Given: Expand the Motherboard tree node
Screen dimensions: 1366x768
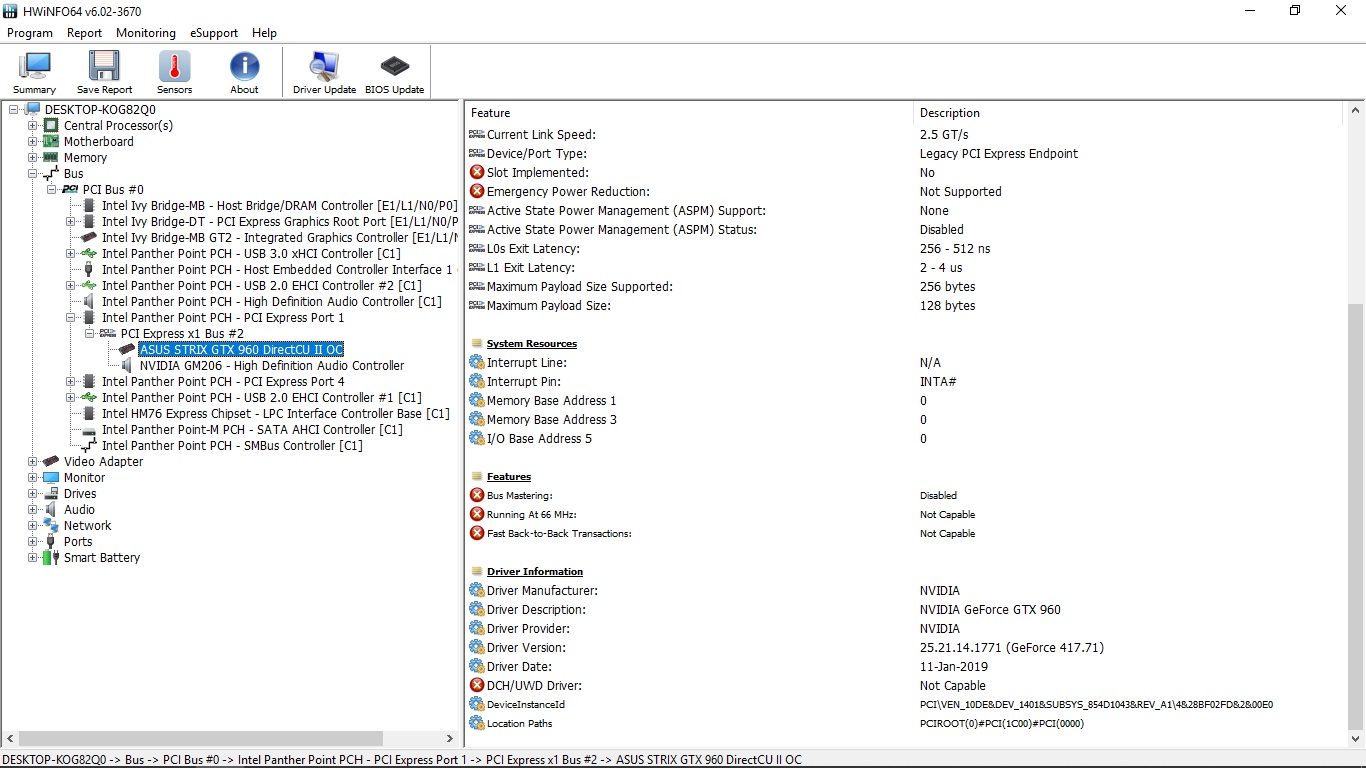Looking at the screenshot, I should coord(33,142).
